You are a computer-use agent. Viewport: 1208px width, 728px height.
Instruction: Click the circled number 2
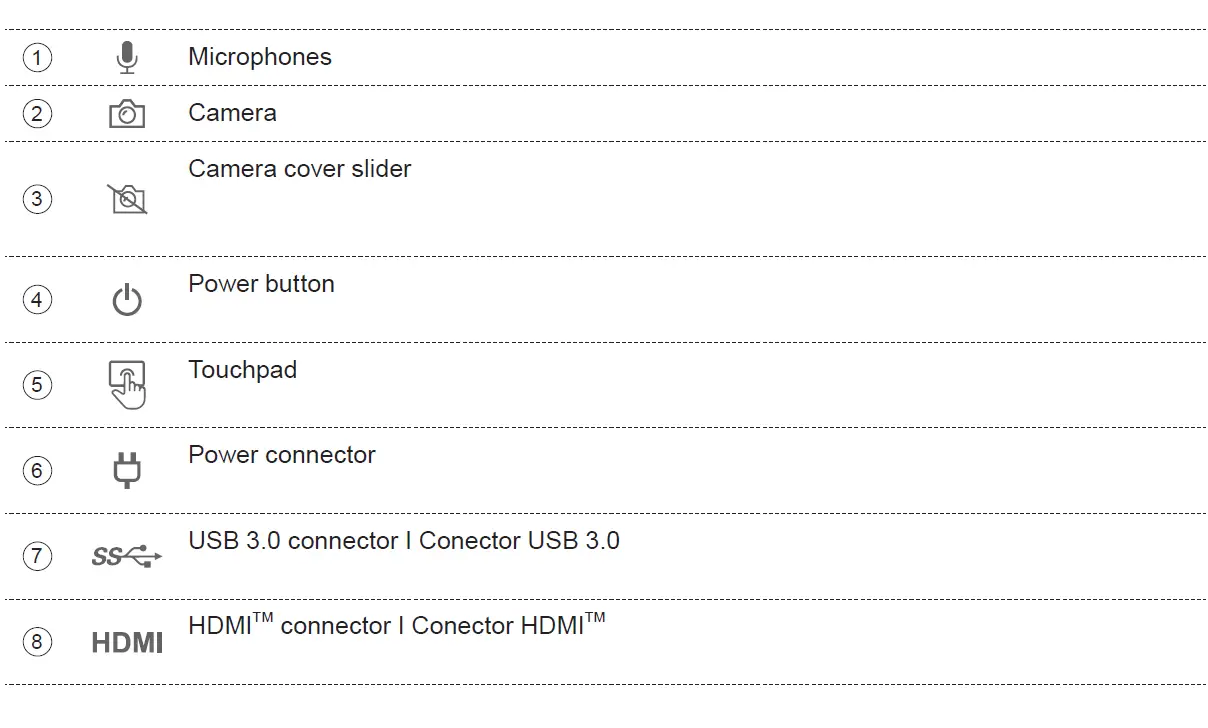[37, 114]
